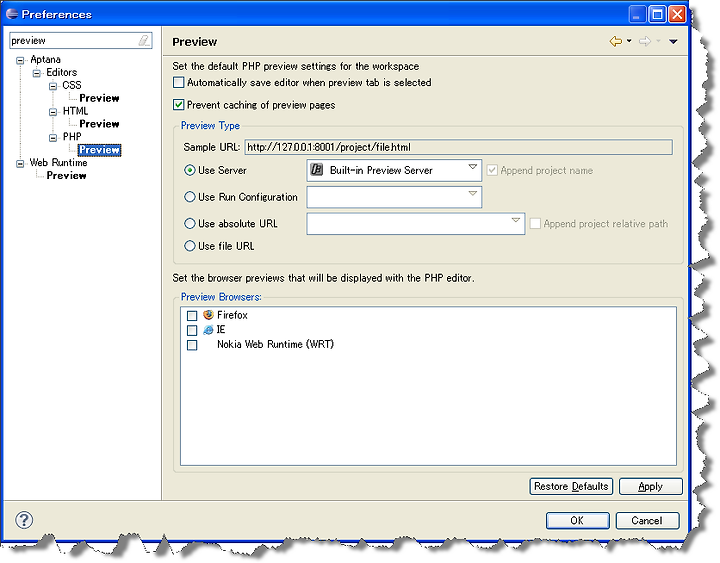Select the HTML tree label
This screenshot has height=563, width=720.
tap(75, 111)
